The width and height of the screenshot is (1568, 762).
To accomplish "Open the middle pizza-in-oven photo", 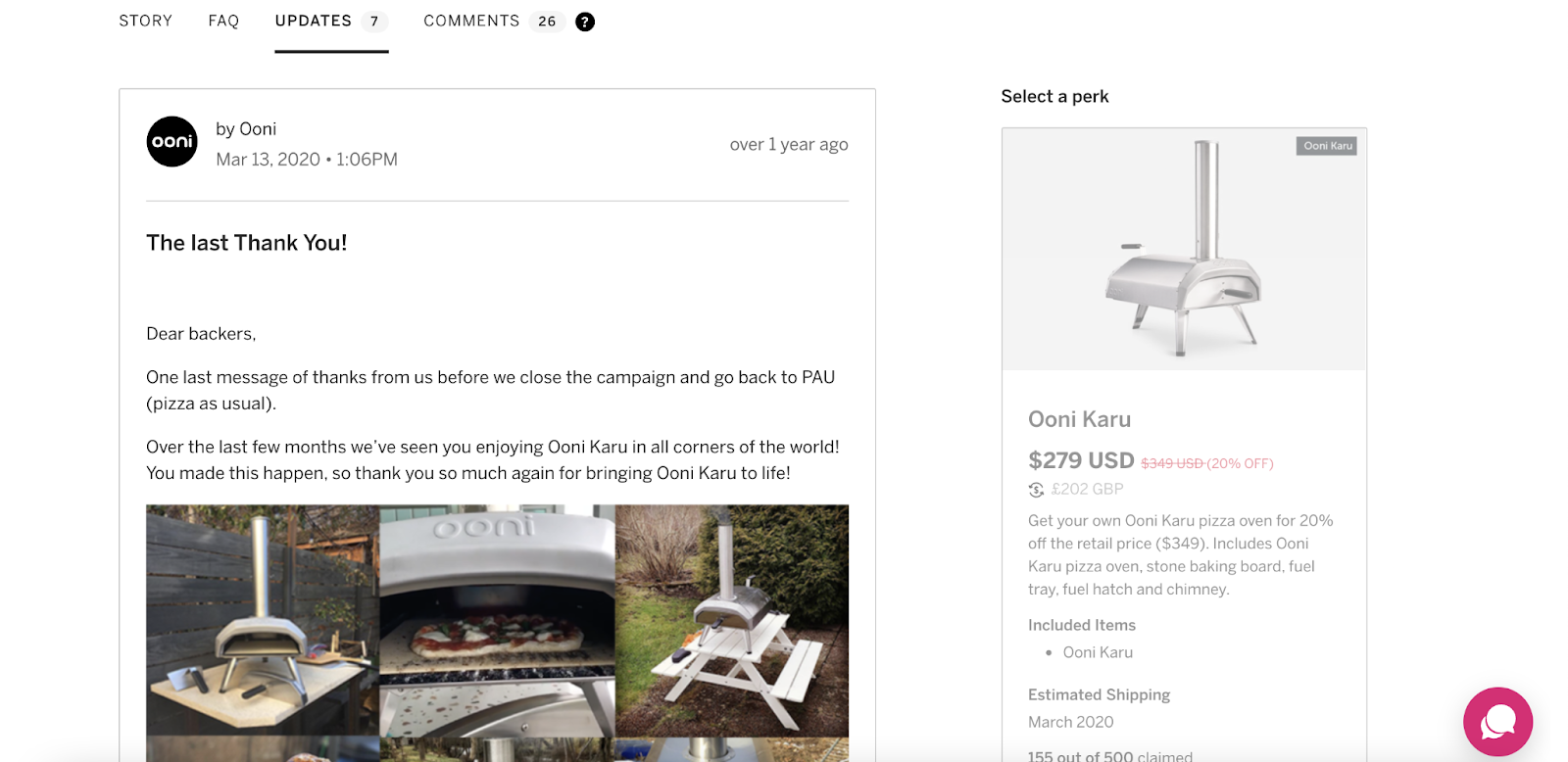I will click(x=497, y=620).
